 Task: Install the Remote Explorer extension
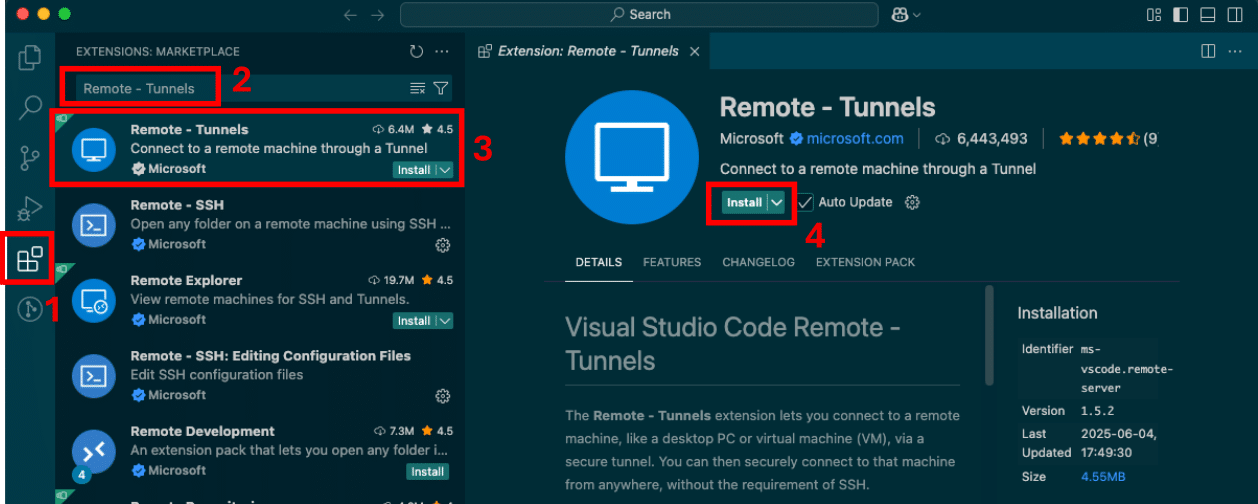coord(414,321)
